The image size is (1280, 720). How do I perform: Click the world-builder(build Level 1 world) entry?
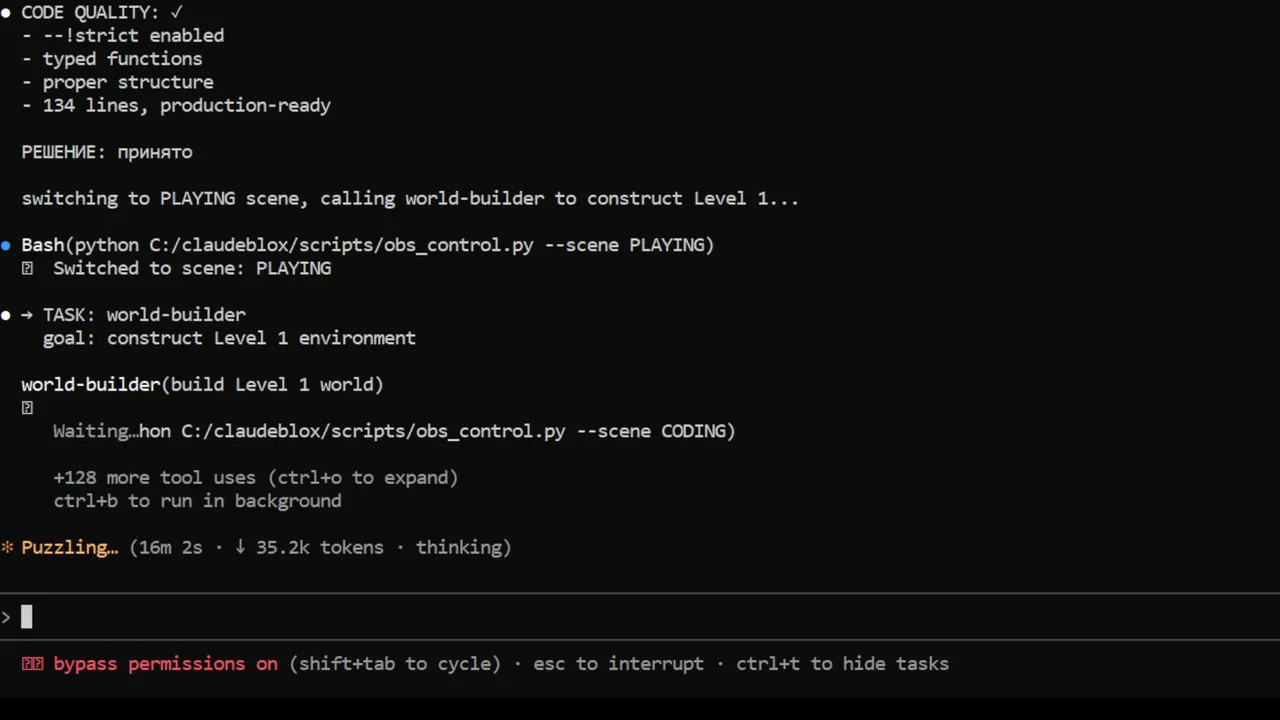(202, 385)
